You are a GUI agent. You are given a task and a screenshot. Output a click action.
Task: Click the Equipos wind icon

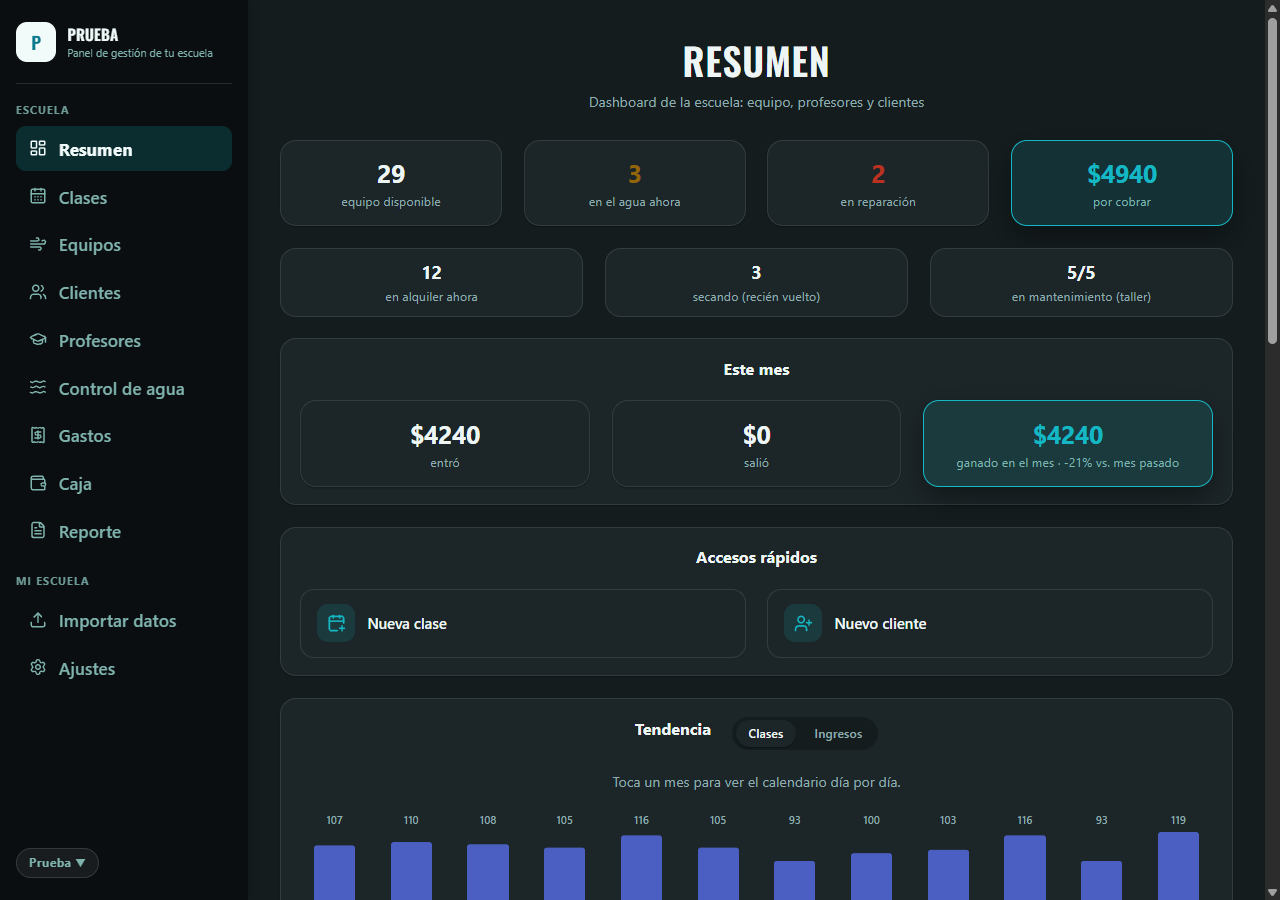[38, 245]
